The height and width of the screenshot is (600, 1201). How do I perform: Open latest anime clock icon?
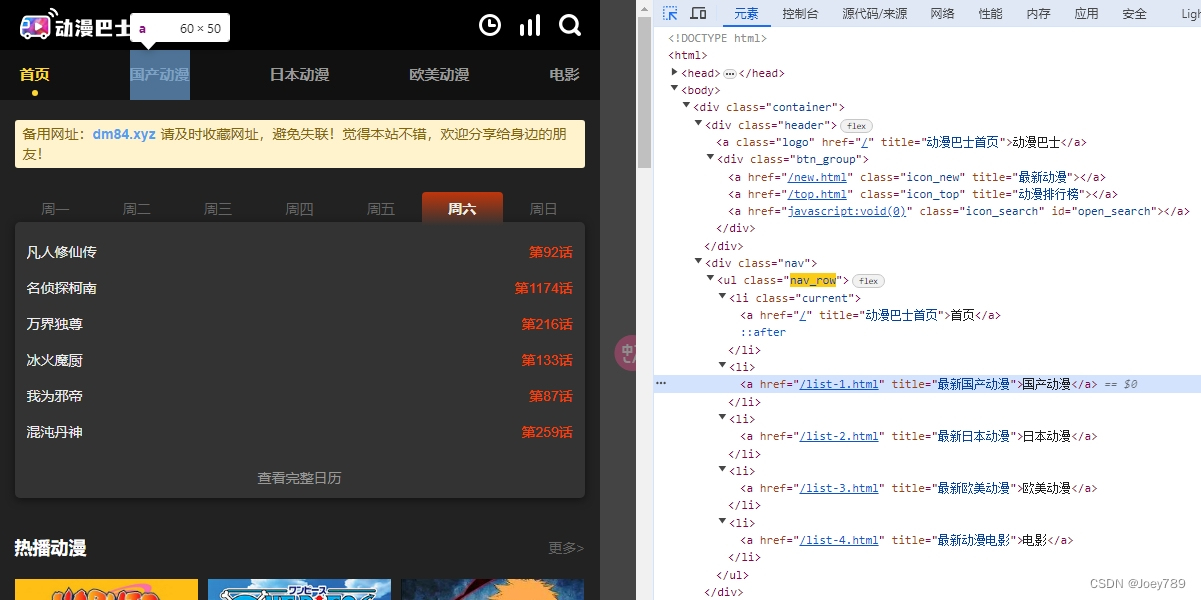[x=490, y=25]
